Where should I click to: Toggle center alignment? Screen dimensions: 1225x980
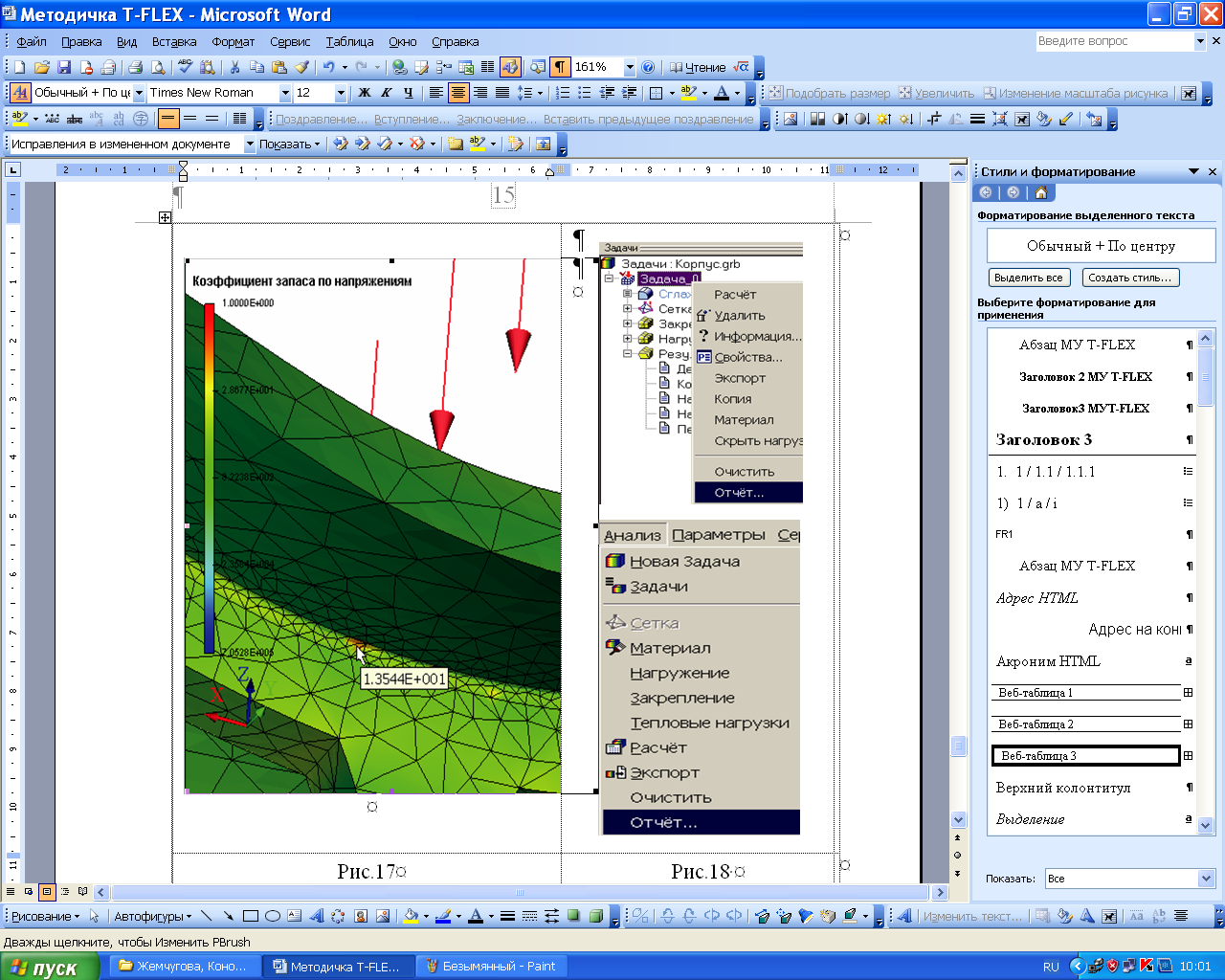(457, 93)
